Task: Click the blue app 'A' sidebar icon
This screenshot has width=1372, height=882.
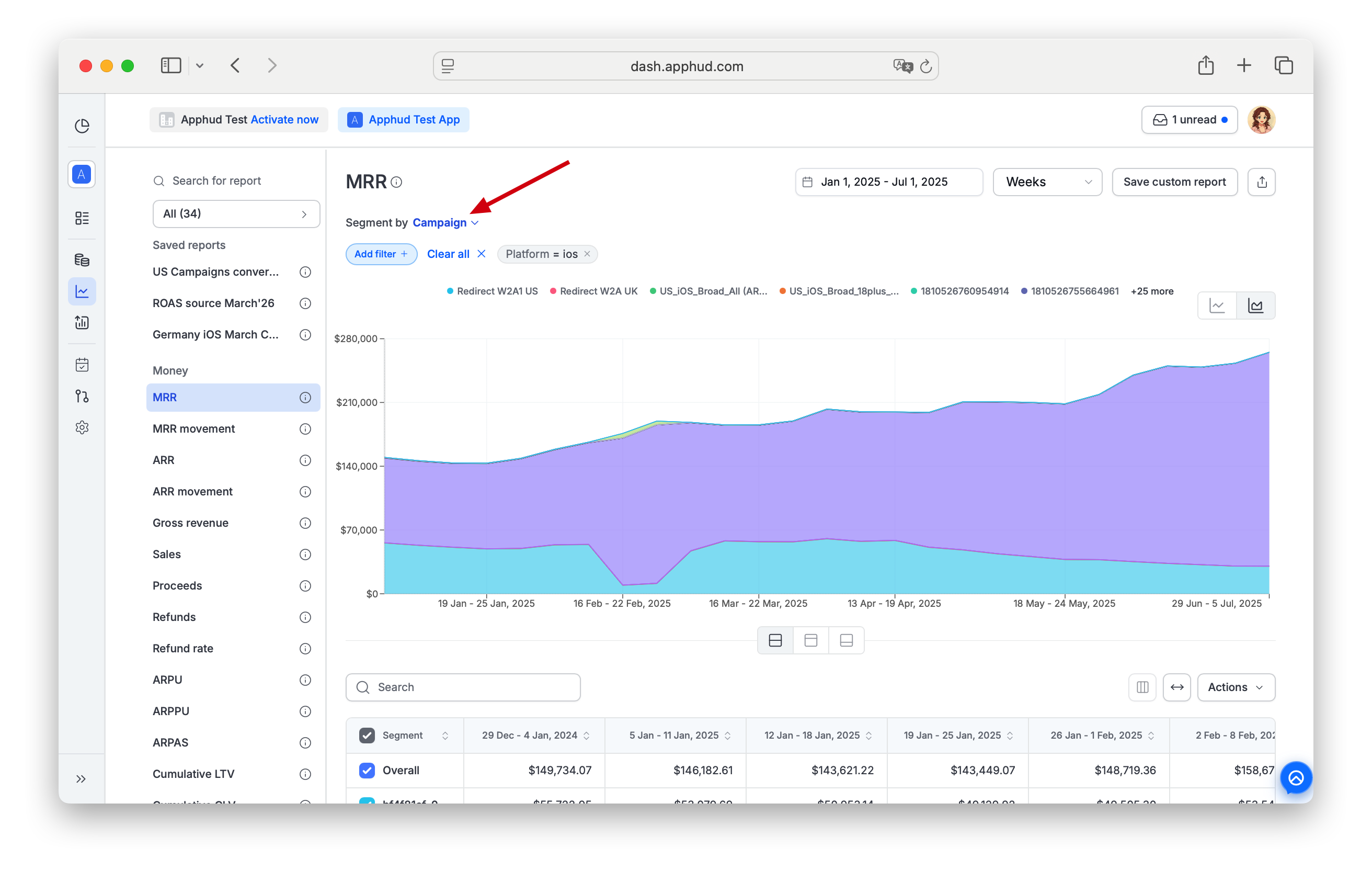Action: (82, 174)
